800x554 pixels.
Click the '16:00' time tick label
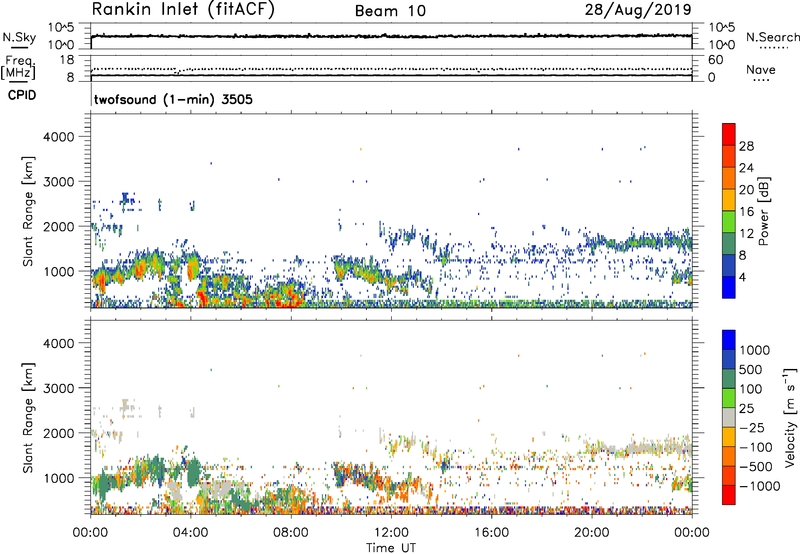(x=491, y=533)
